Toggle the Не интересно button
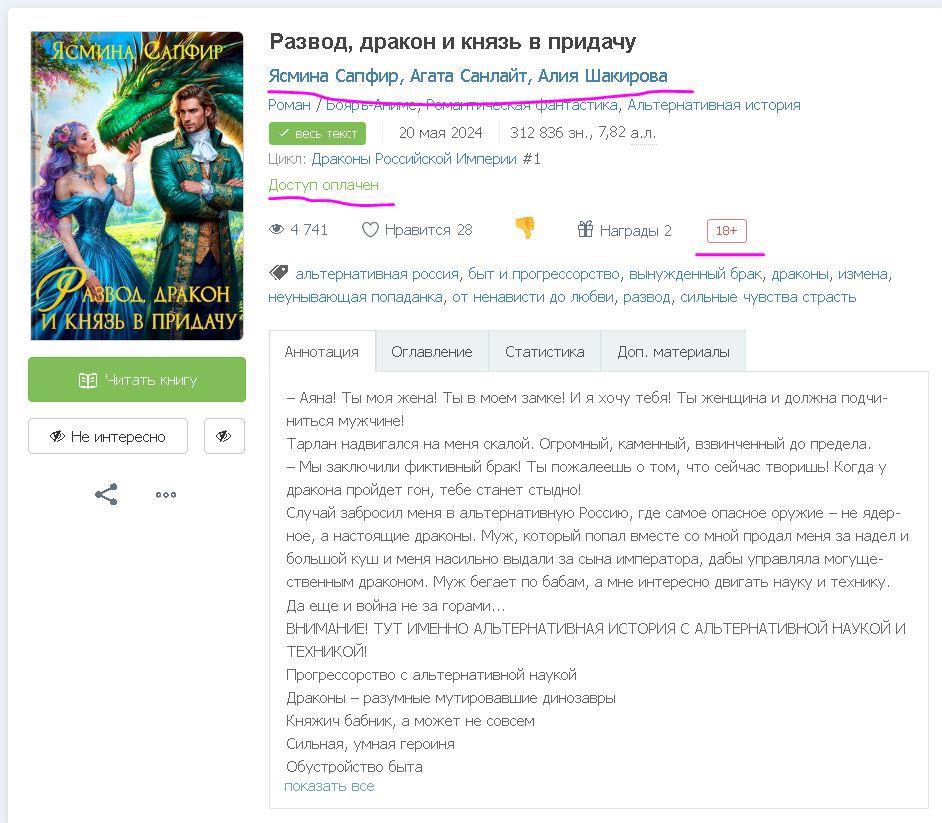This screenshot has width=942, height=823. [108, 436]
